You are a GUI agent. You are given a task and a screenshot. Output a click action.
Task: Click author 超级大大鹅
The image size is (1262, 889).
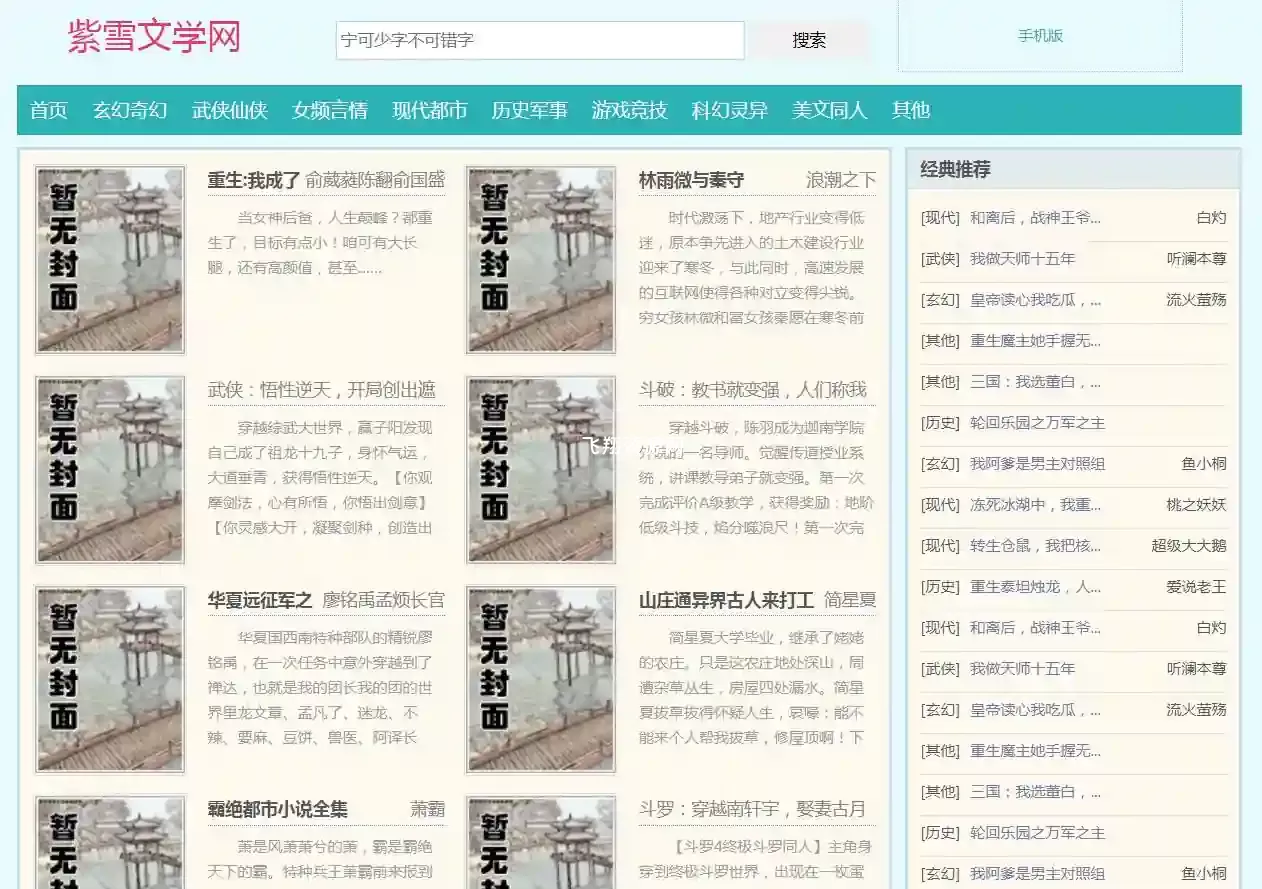point(1189,546)
